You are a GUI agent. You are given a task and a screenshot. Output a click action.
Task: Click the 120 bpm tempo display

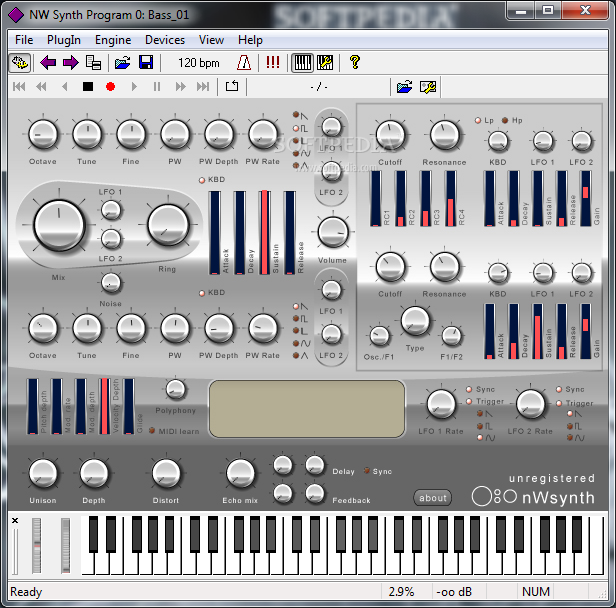199,63
